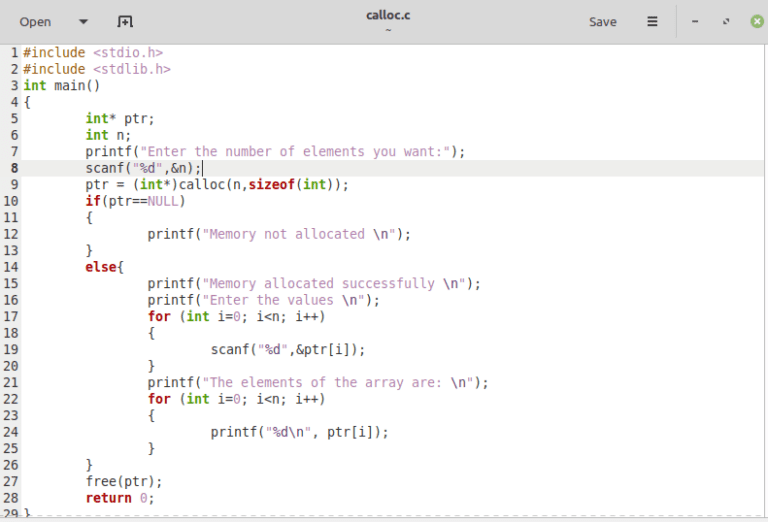768x522 pixels.
Task: Click 'The elements of the array are' string
Action: pyautogui.click(x=337, y=382)
